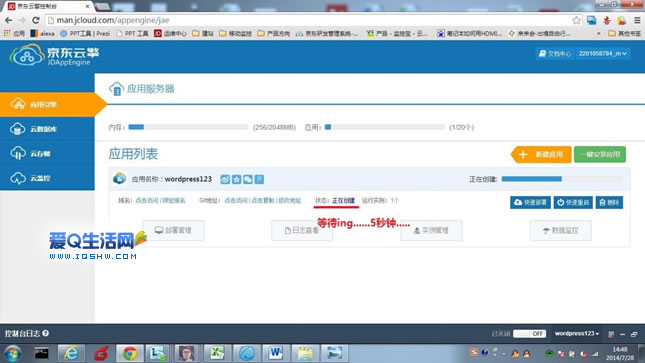
Task: Click the restore icon of console log panel
Action: [634, 334]
